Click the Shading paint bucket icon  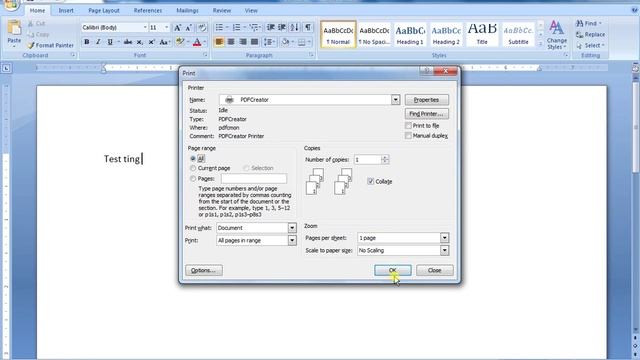coord(285,42)
